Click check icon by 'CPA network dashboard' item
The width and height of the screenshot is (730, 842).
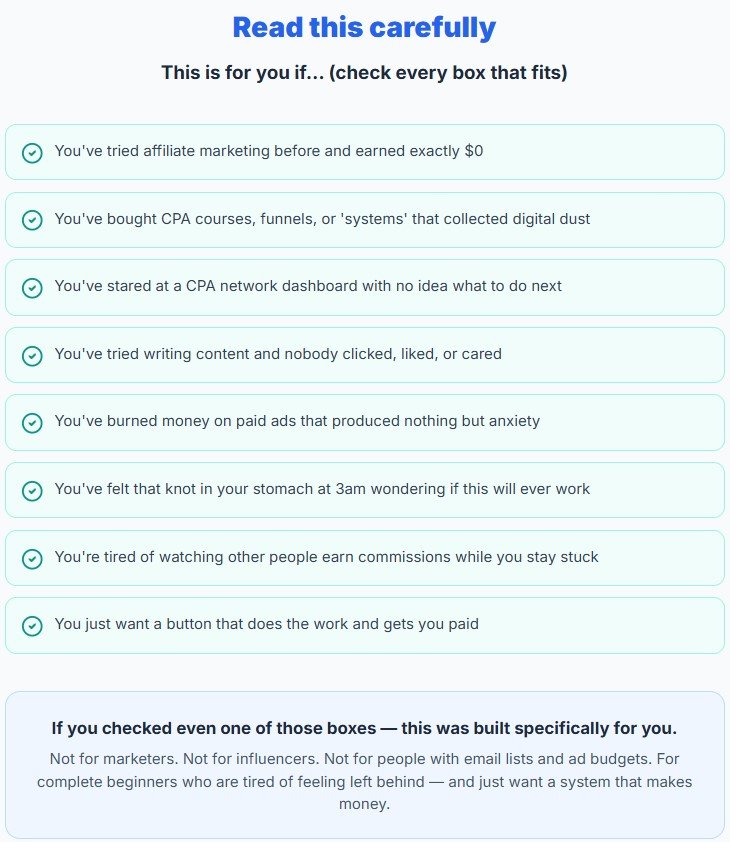(32, 288)
